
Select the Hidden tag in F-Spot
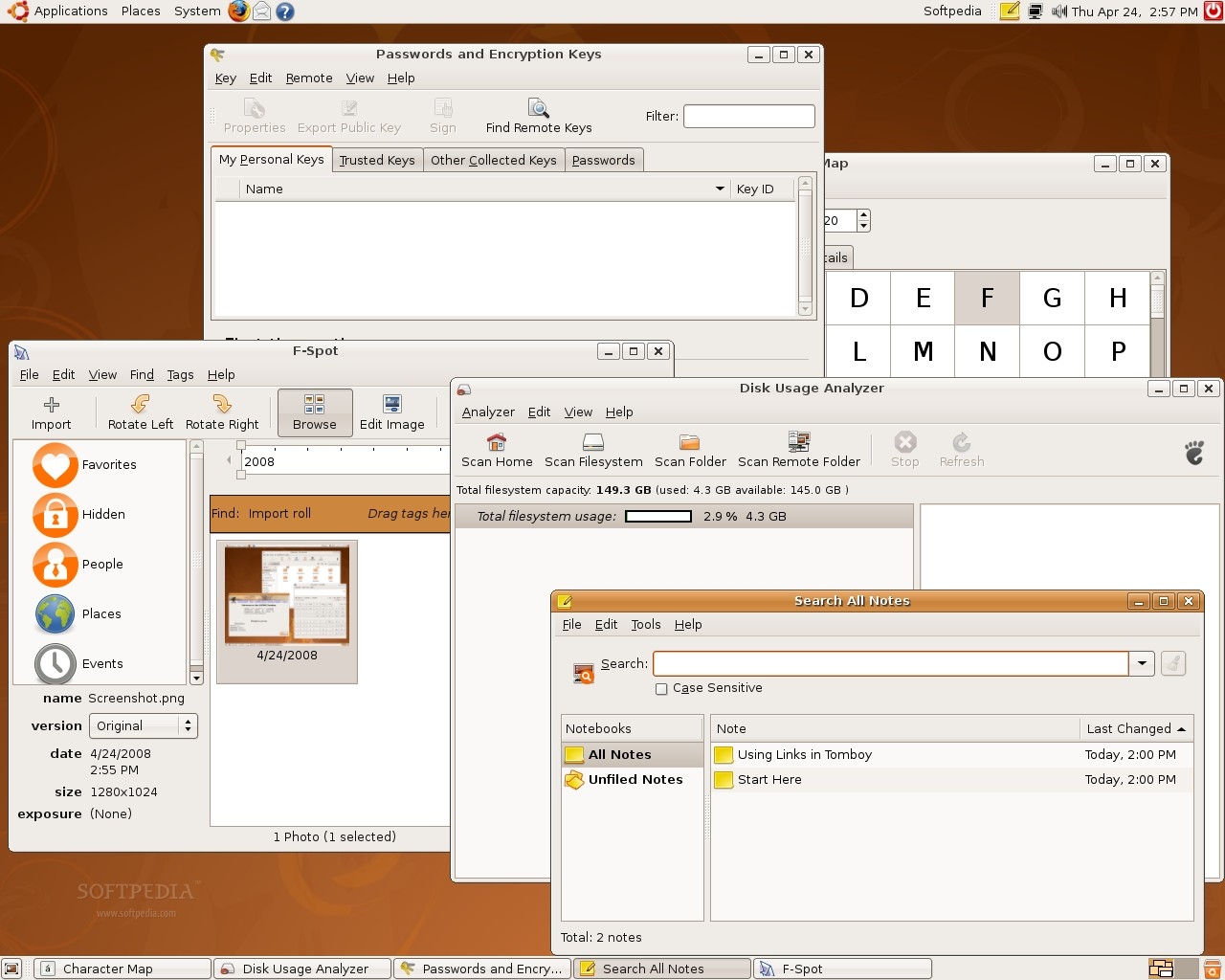79,515
